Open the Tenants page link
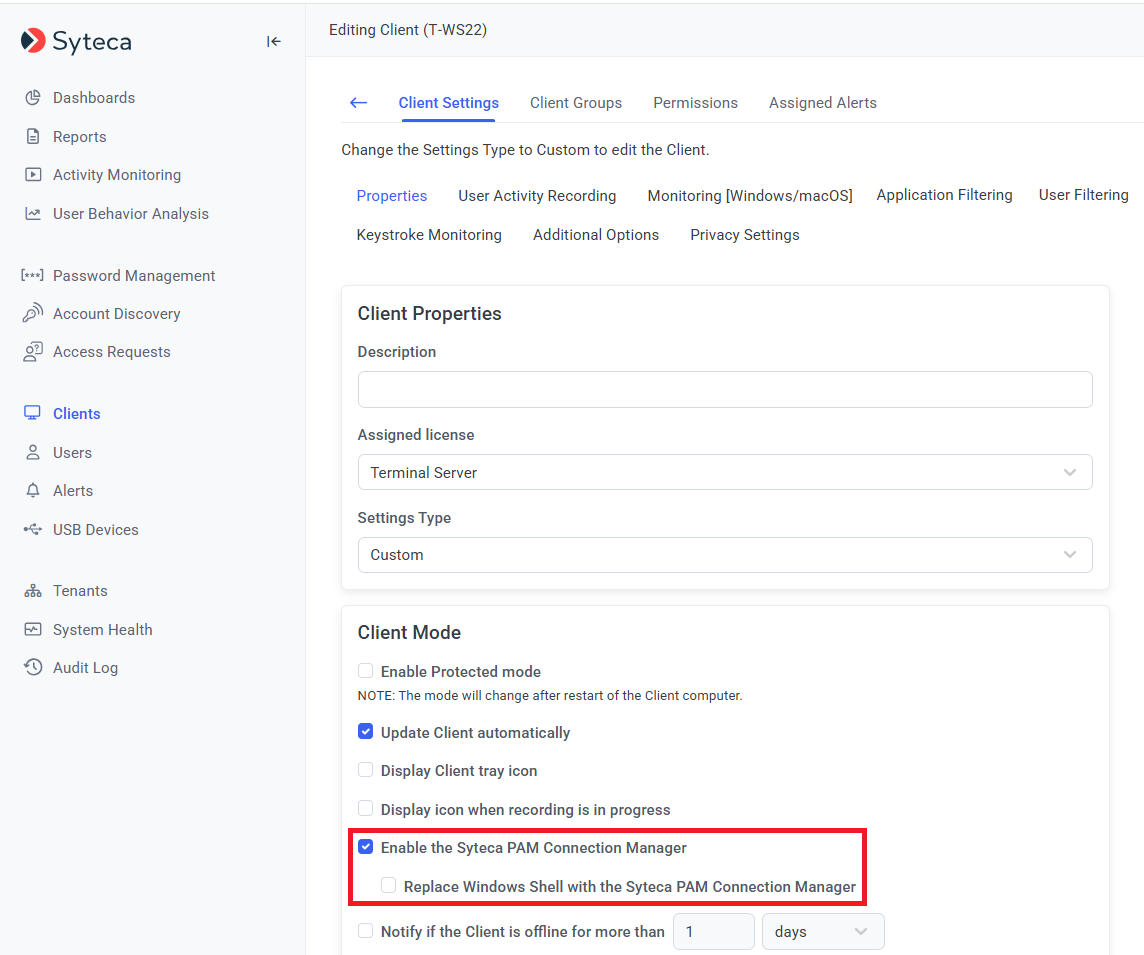 [80, 591]
